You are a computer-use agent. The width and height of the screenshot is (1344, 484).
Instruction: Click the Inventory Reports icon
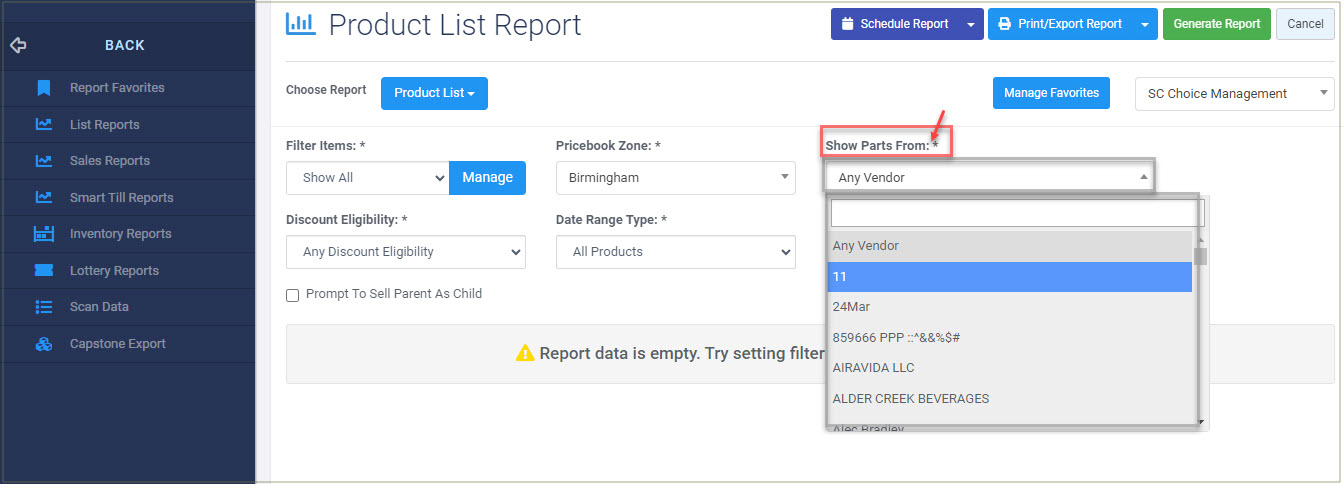(43, 234)
